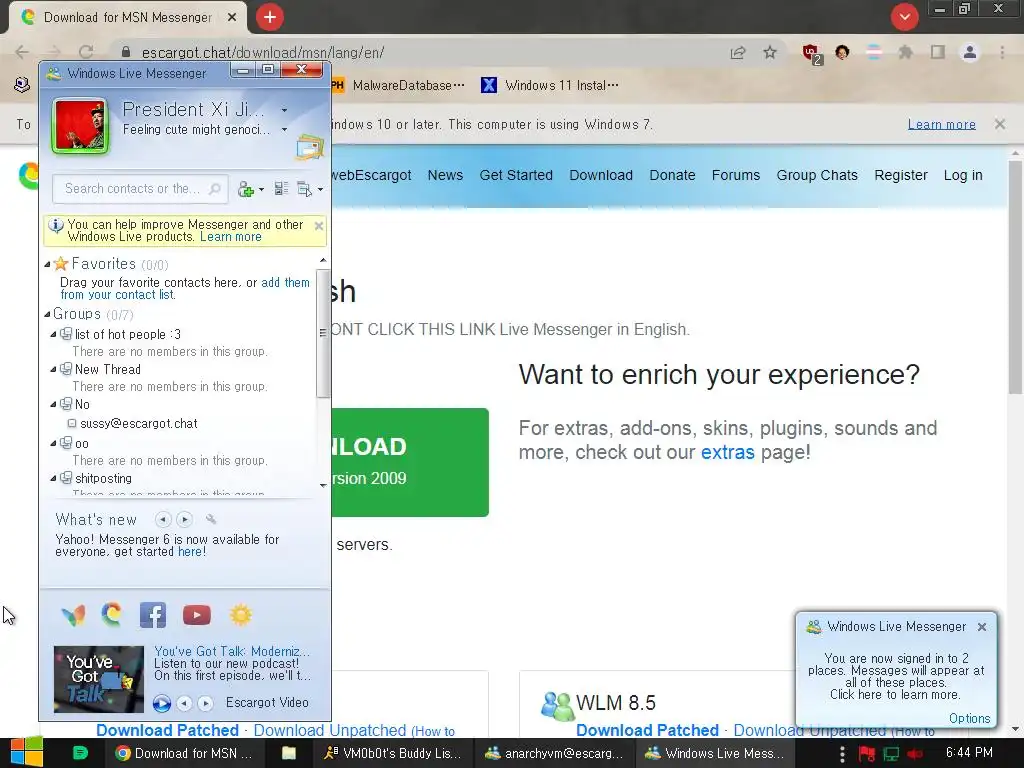Collapse the New Thread group

coord(54,370)
